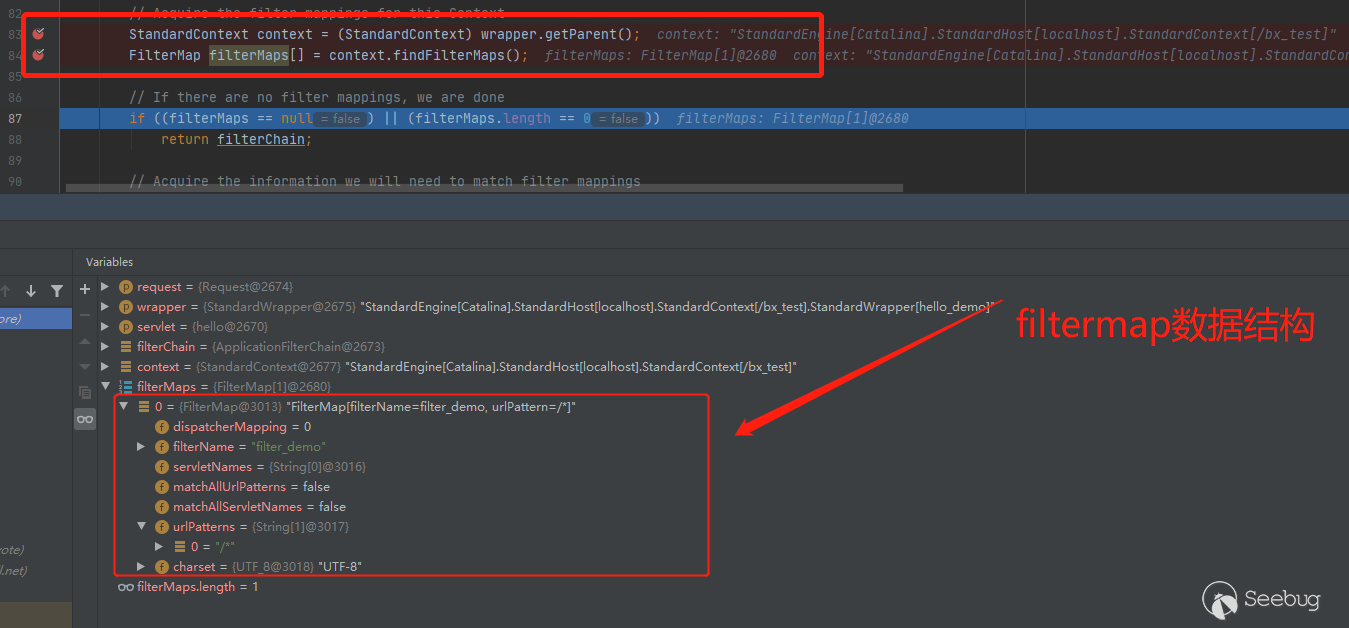
Task: Expand the servlet variable node
Action: tap(105, 327)
